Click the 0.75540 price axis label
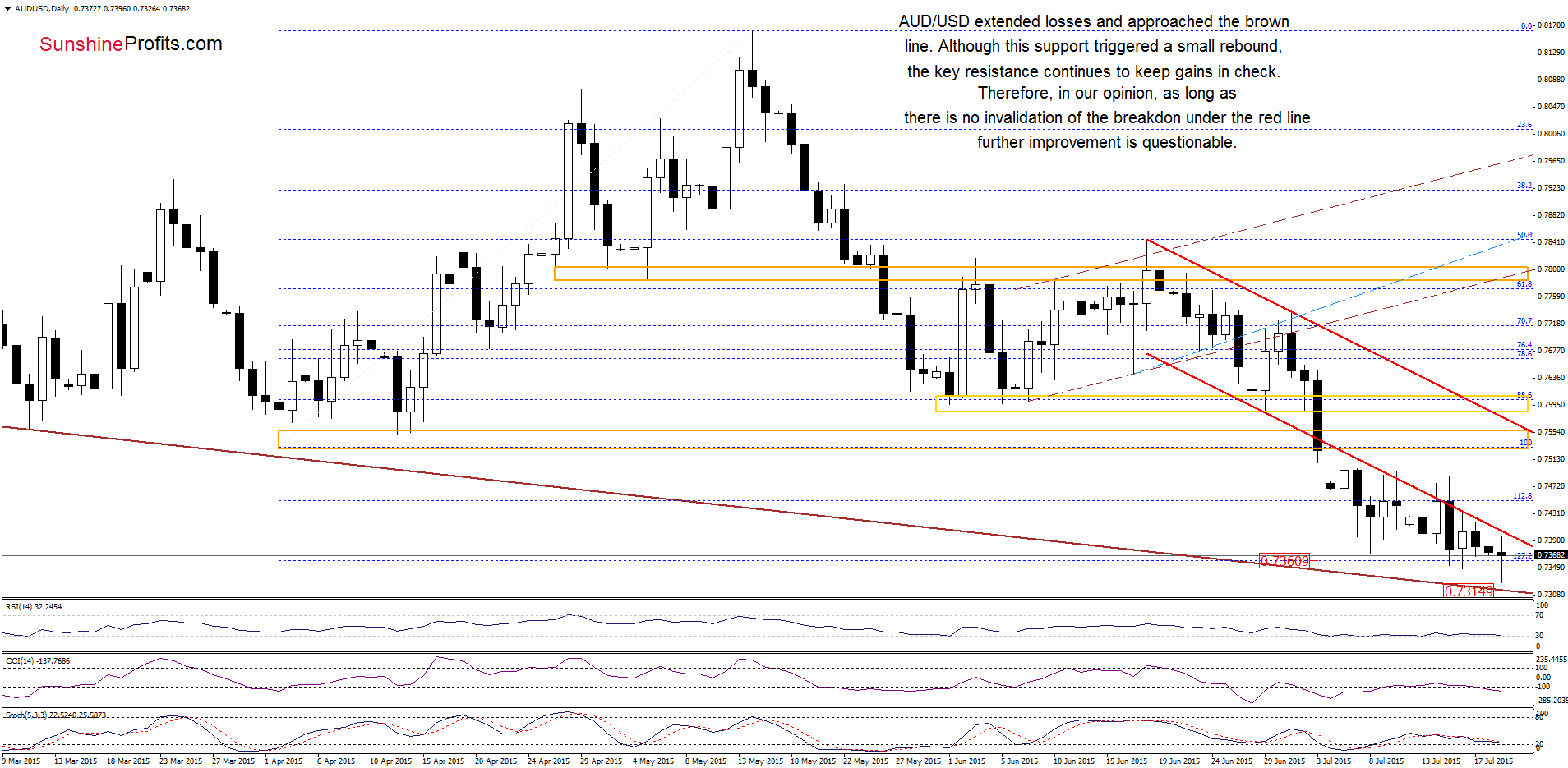Viewport: 1568px width, 768px height. point(1551,432)
